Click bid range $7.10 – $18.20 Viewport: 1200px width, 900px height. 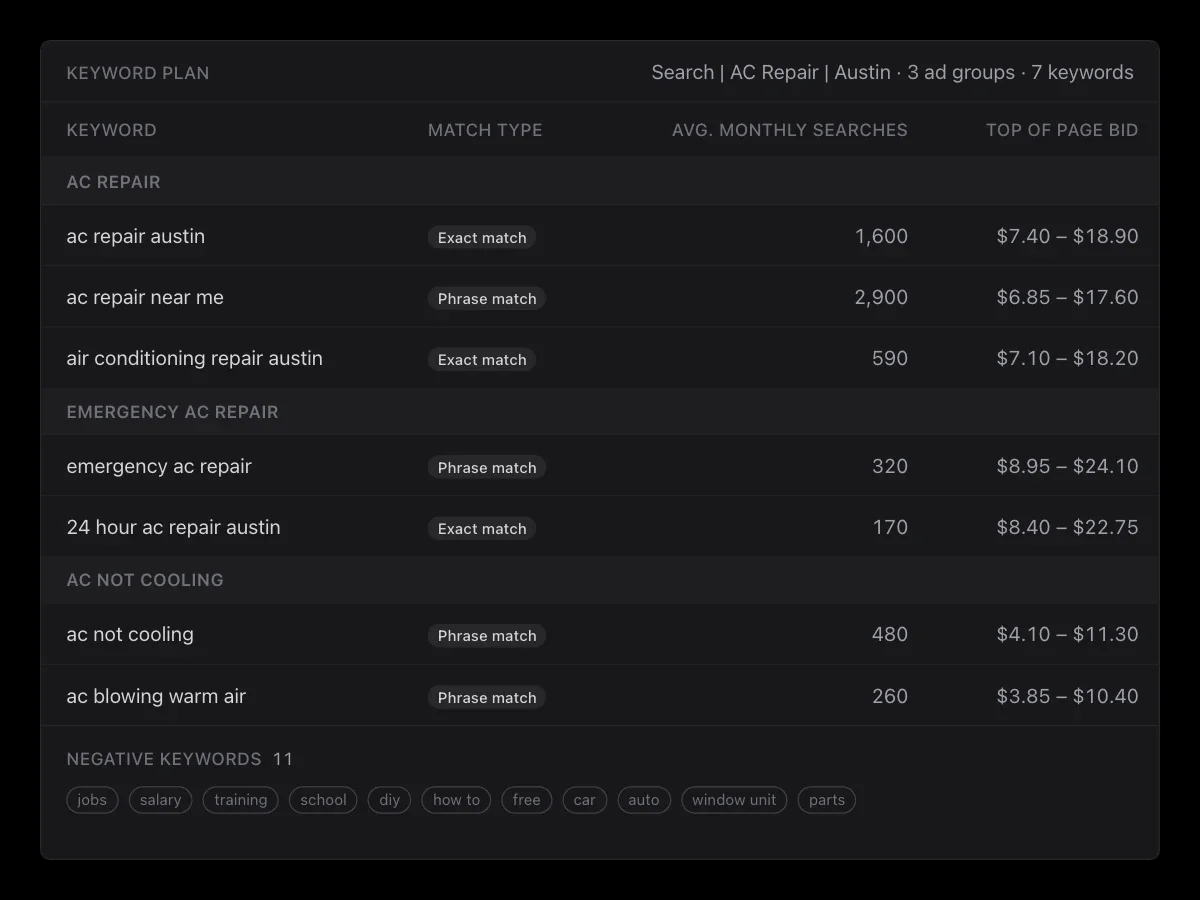pos(1067,359)
